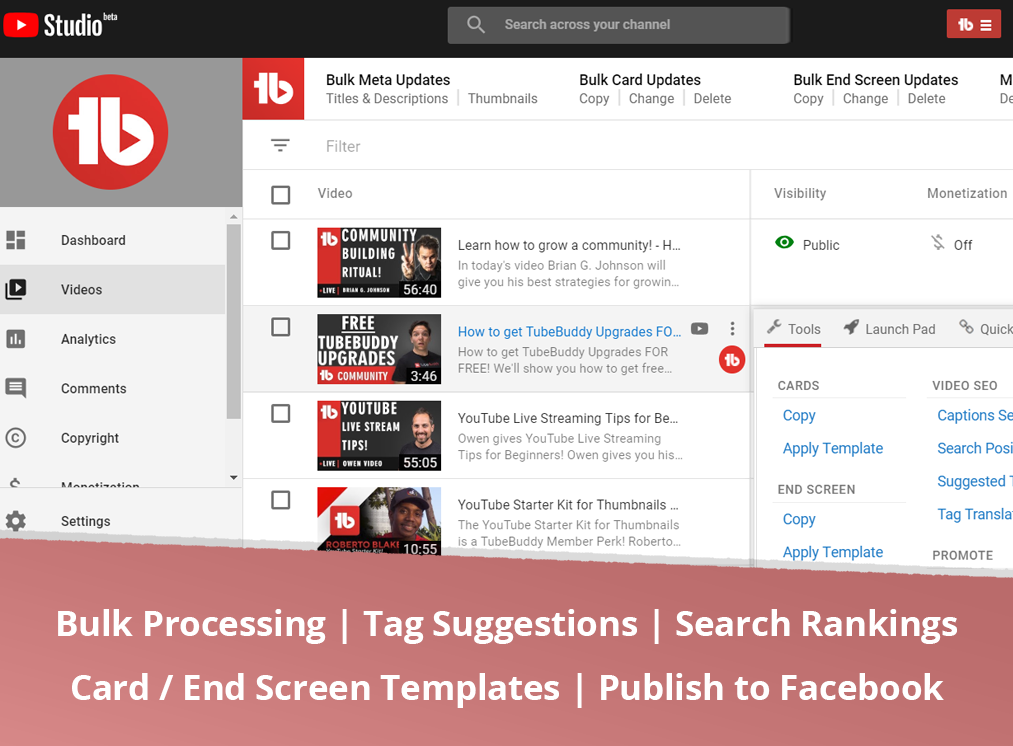Open the Roberto Blake Starter Kit thumbnail
This screenshot has width=1013, height=746.
point(379,521)
